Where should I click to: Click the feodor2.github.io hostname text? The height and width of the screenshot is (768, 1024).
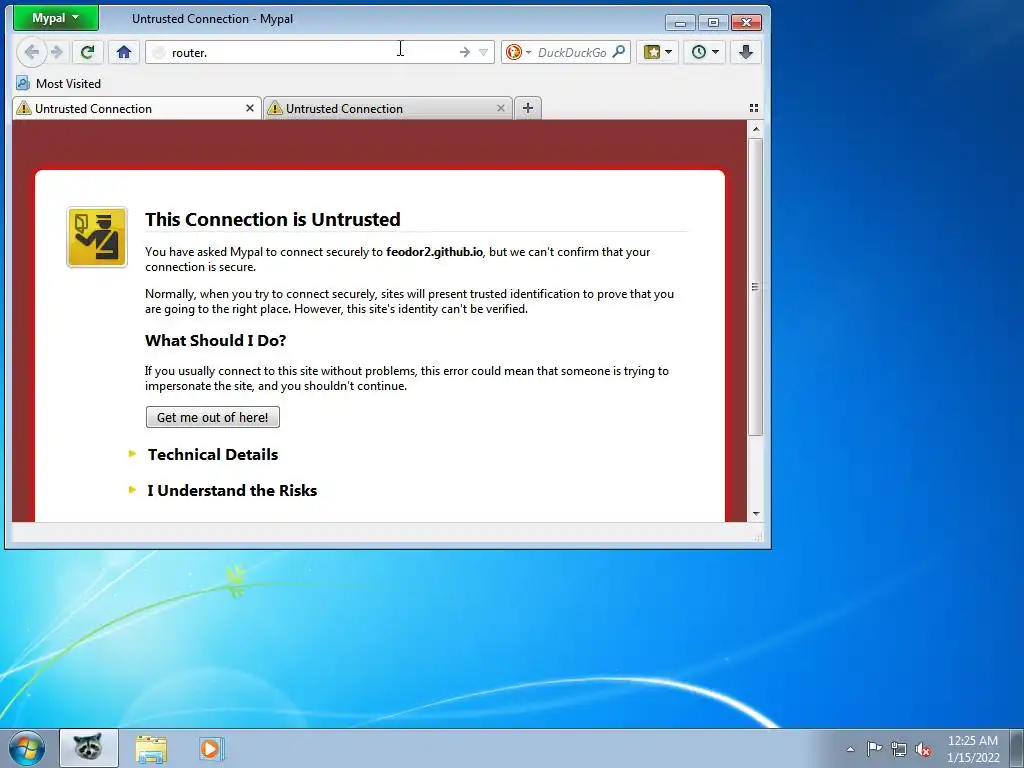434,251
